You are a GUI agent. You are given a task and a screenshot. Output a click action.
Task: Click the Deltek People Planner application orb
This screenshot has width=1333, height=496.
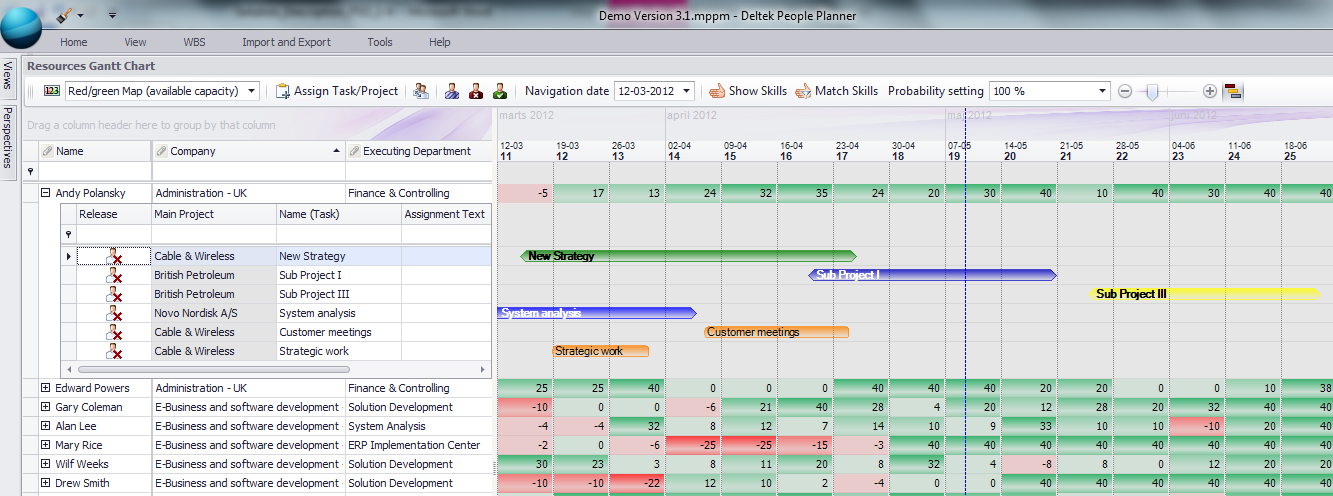click(21, 26)
